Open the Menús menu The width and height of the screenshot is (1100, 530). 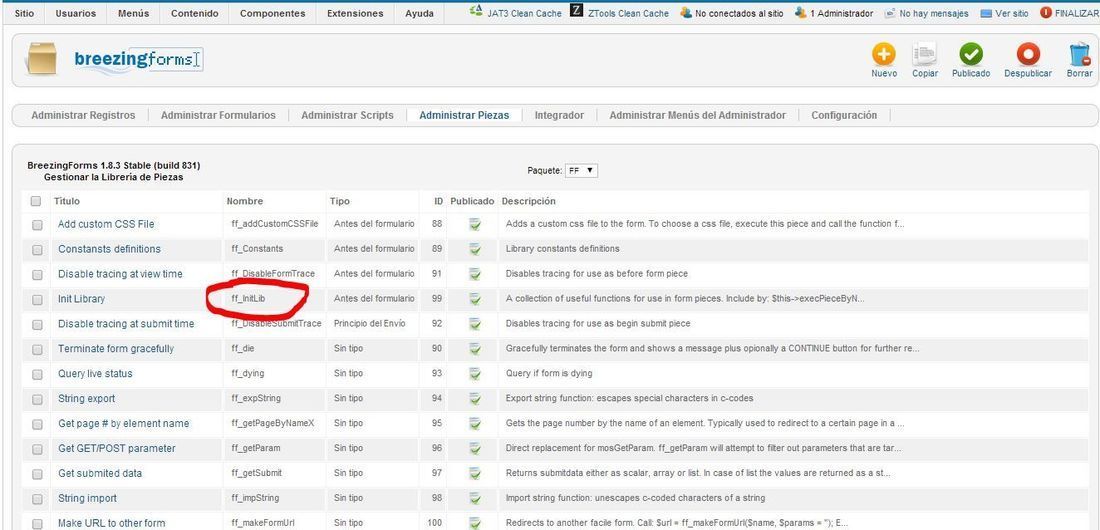coord(133,13)
